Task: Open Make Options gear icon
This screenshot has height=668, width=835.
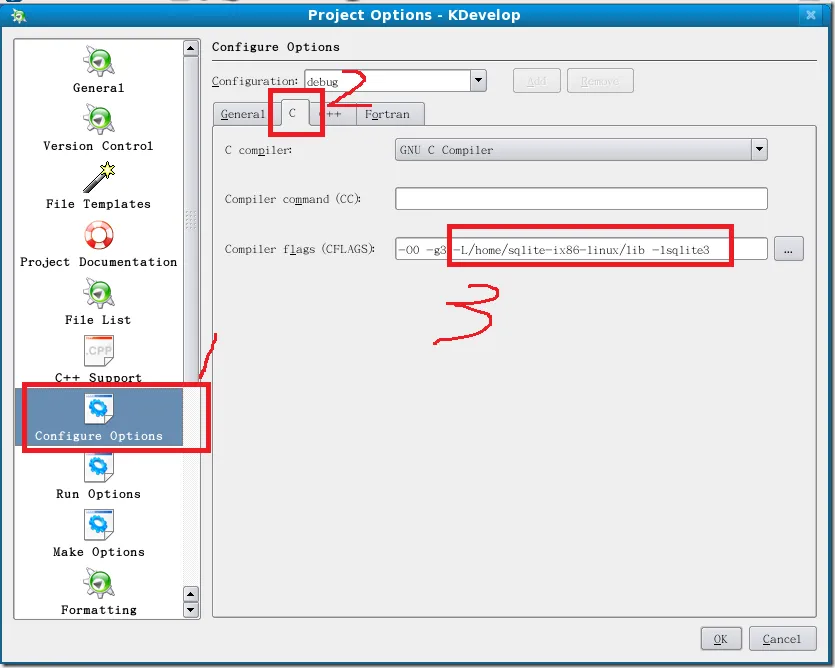Action: [x=99, y=525]
